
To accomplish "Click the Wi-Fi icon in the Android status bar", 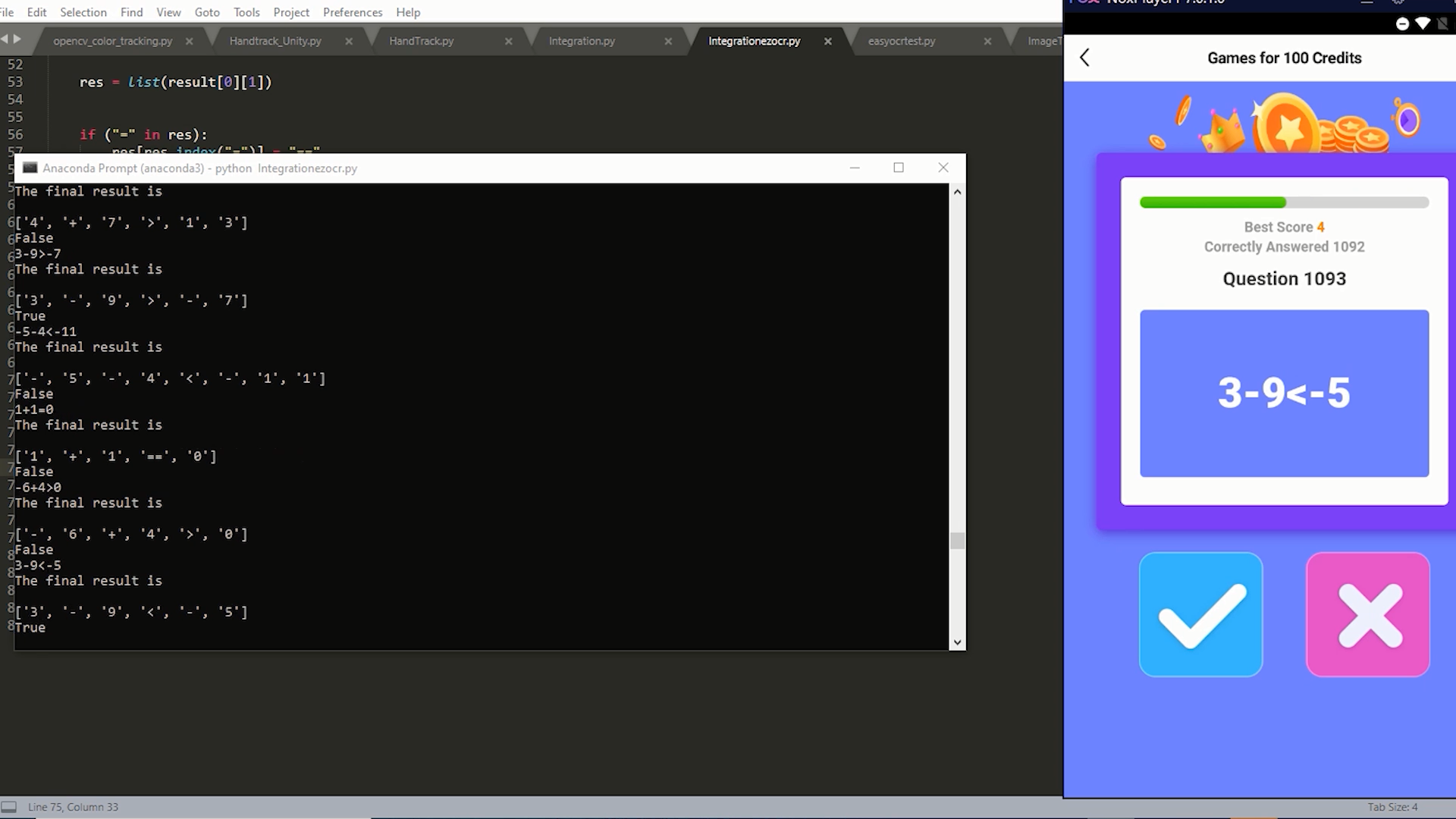I will coord(1422,24).
